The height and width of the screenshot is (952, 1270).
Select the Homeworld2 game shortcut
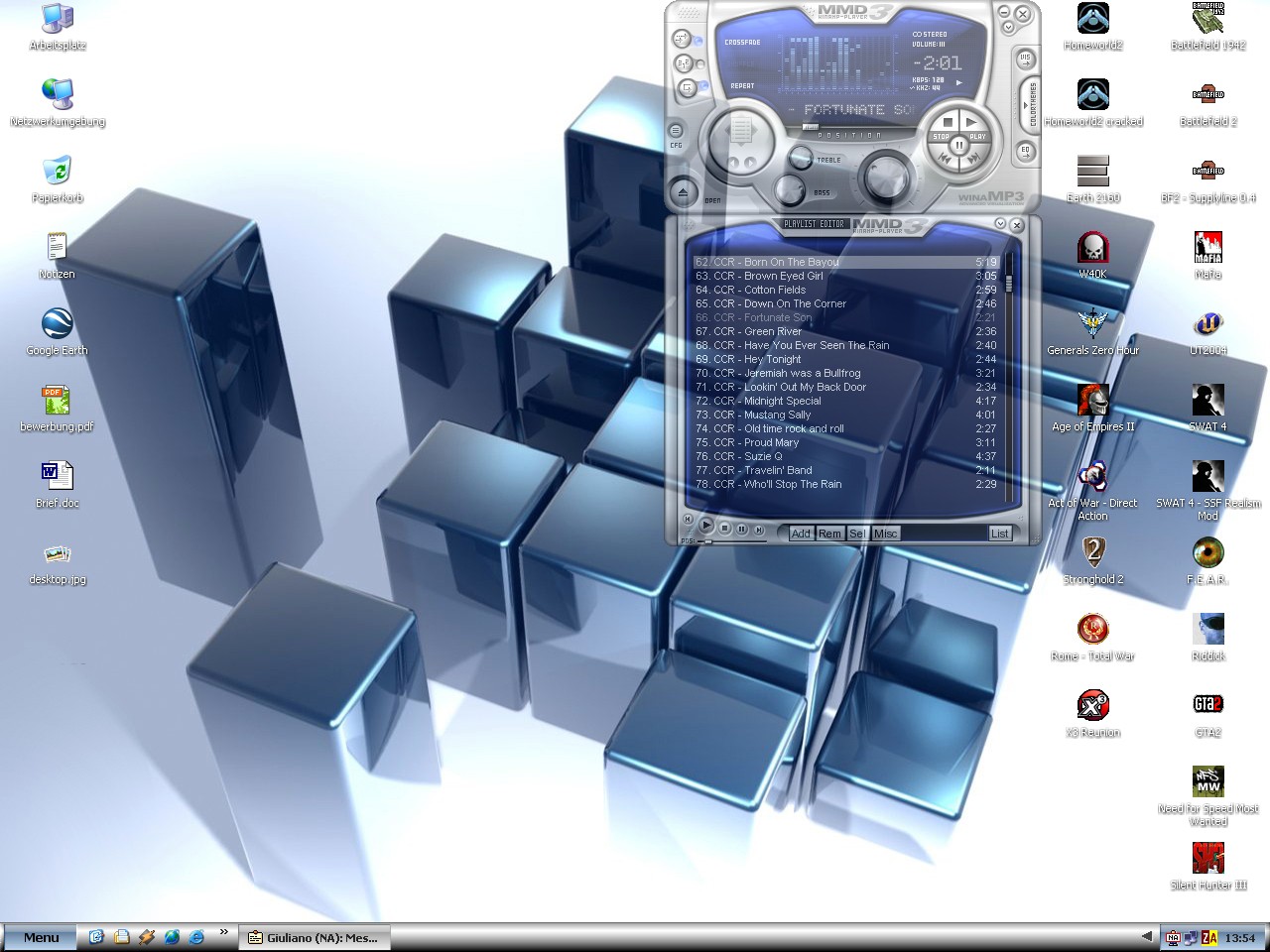coord(1093,27)
